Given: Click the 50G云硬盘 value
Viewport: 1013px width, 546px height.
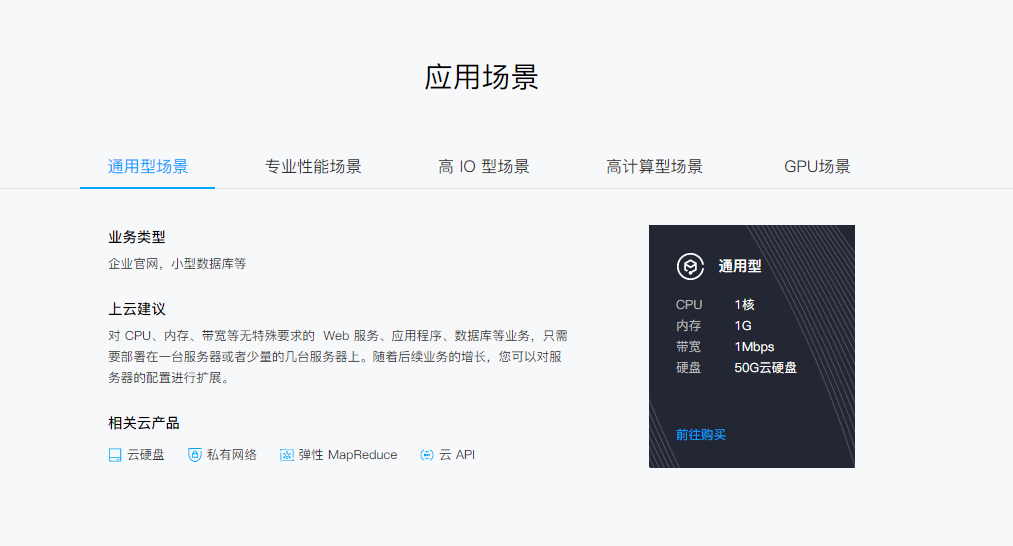Looking at the screenshot, I should (766, 368).
